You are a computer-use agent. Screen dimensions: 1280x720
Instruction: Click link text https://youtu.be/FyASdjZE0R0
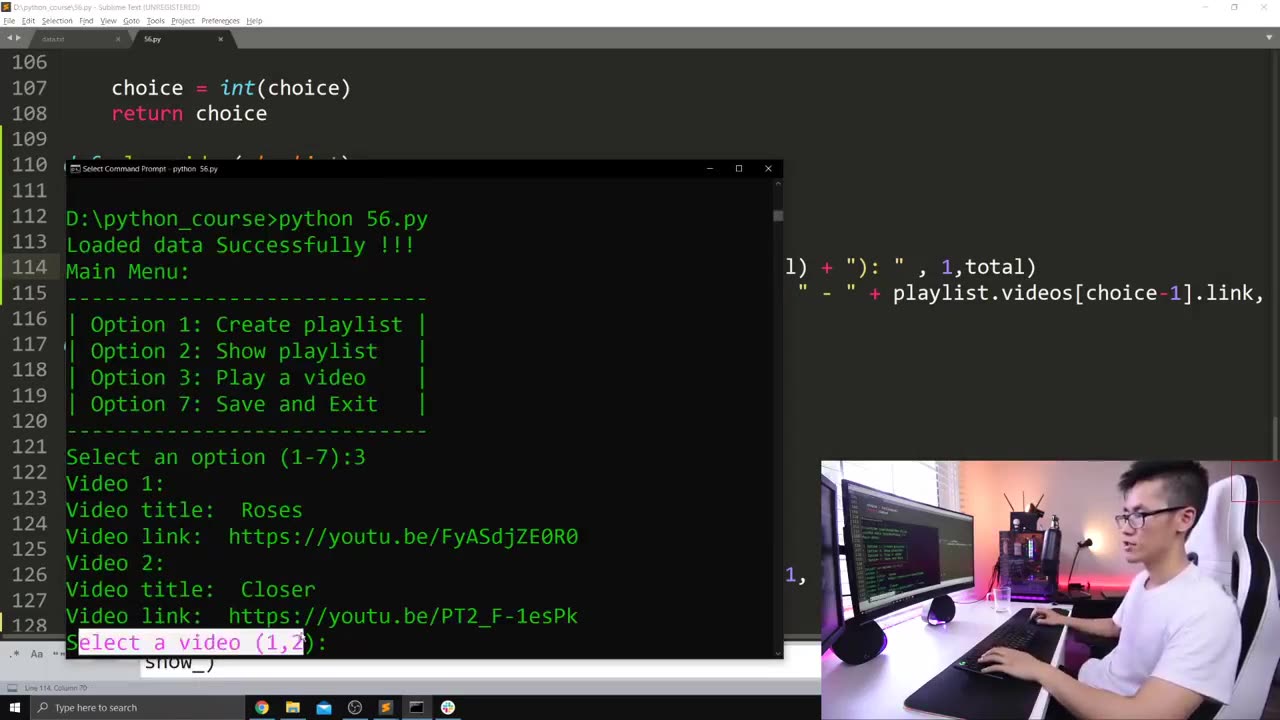(403, 536)
